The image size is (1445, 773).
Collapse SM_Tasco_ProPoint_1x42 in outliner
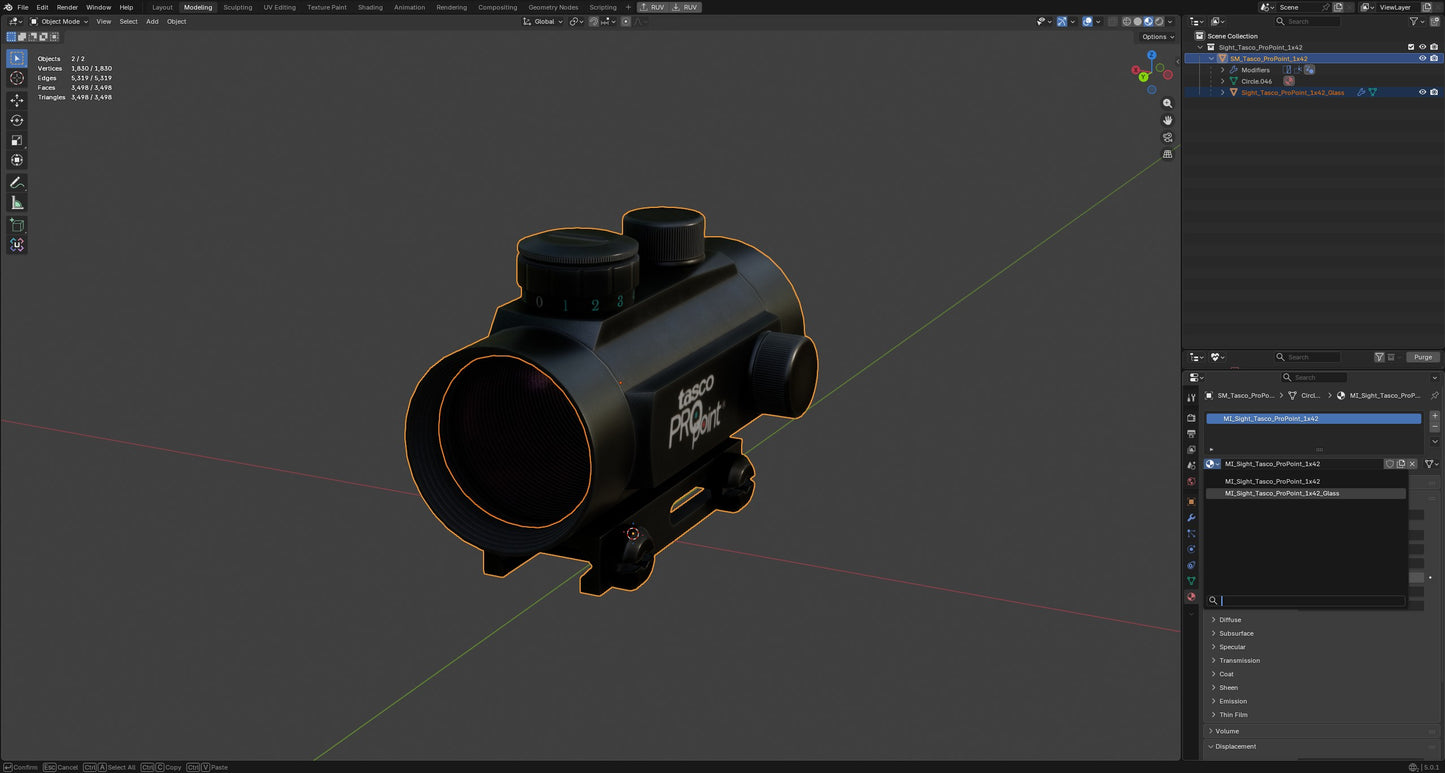tap(1211, 58)
